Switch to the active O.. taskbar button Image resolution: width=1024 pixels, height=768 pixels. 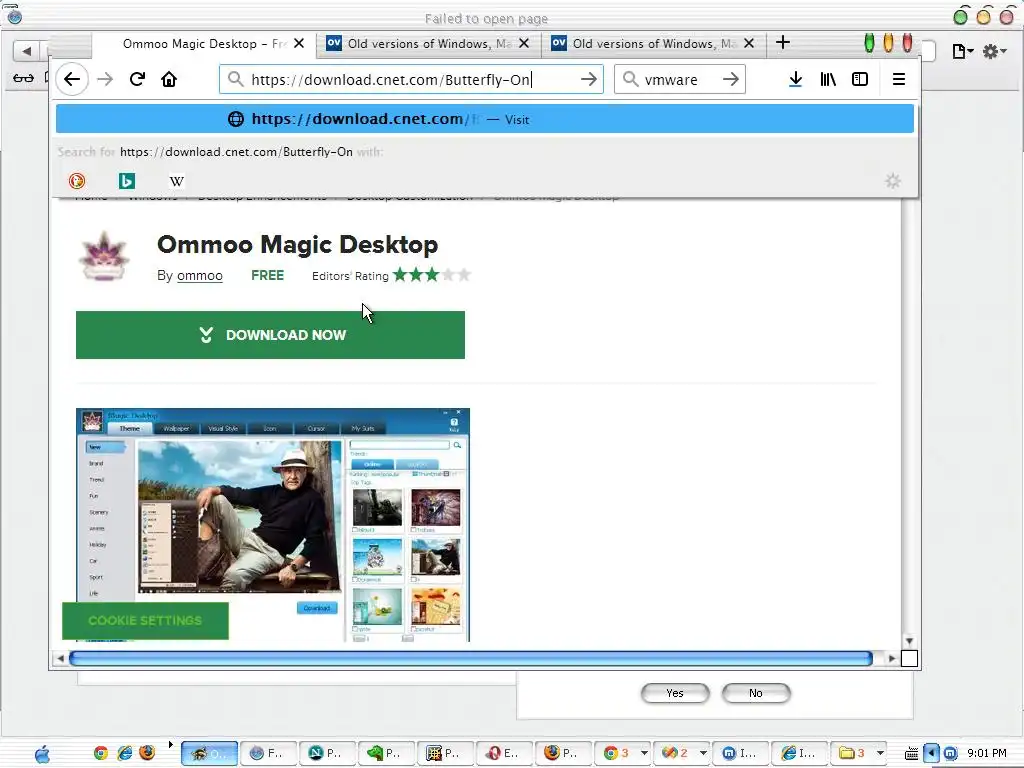(209, 753)
